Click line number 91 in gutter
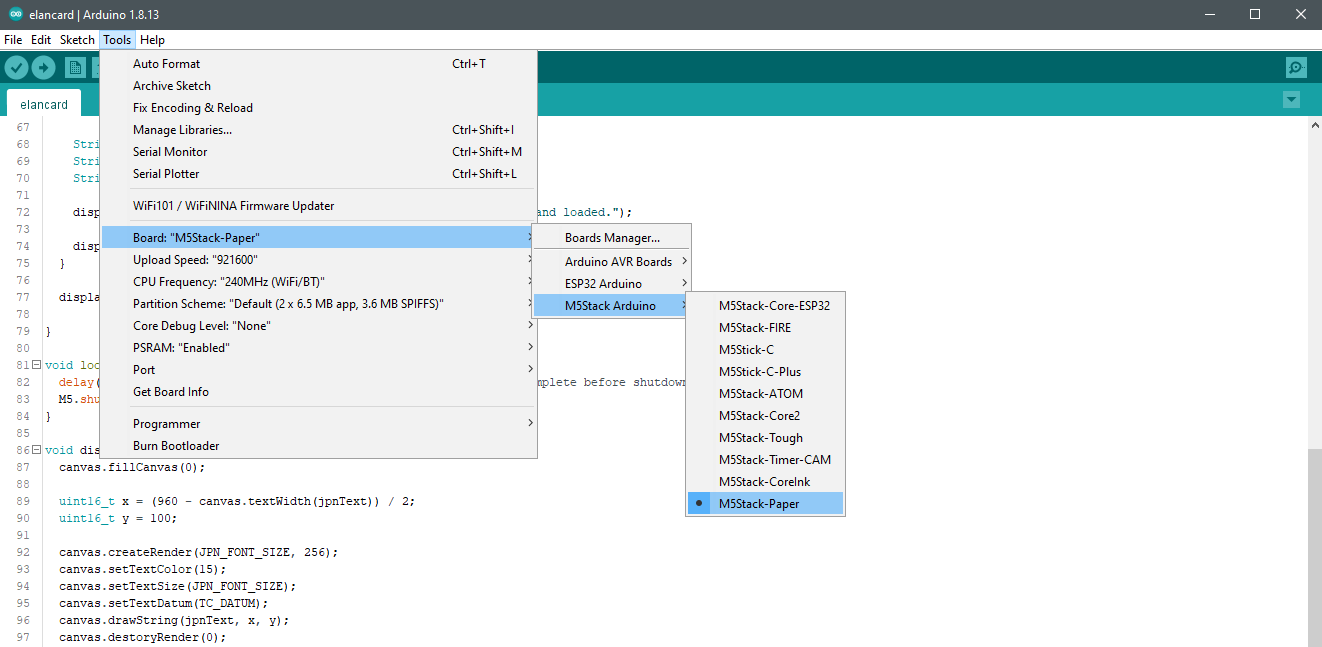The height and width of the screenshot is (647, 1322). pyautogui.click(x=23, y=535)
